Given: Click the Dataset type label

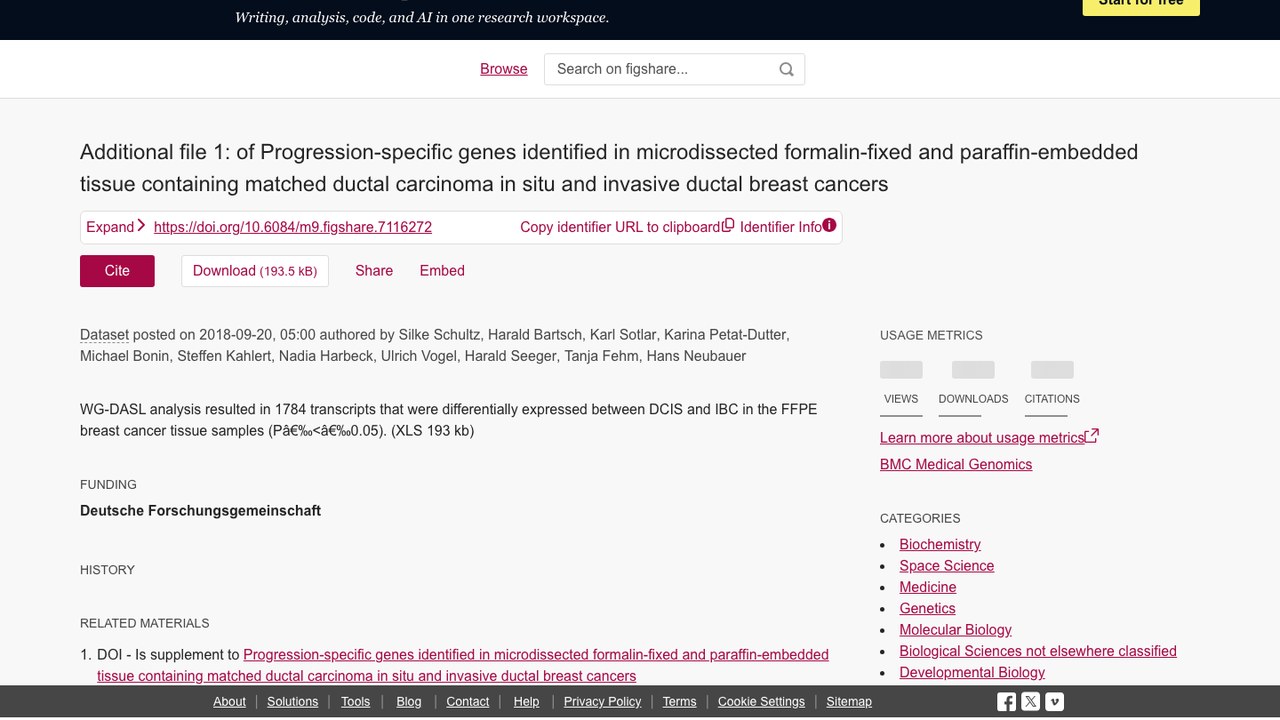Looking at the screenshot, I should click(x=104, y=334).
